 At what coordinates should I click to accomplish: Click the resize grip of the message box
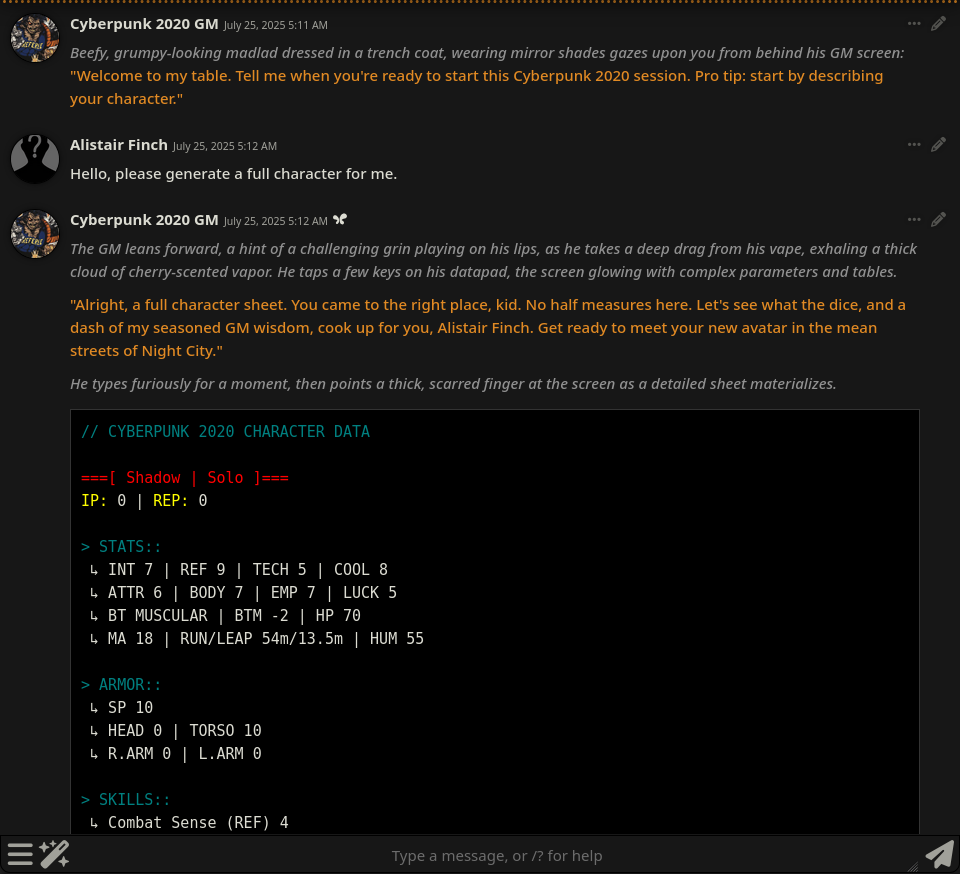(912, 866)
